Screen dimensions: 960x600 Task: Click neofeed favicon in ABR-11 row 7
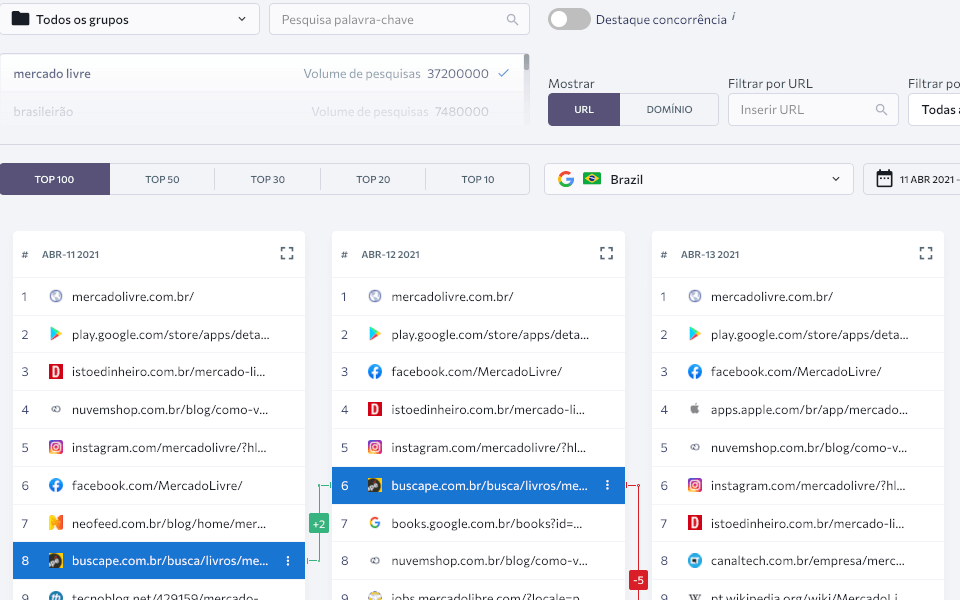point(56,523)
